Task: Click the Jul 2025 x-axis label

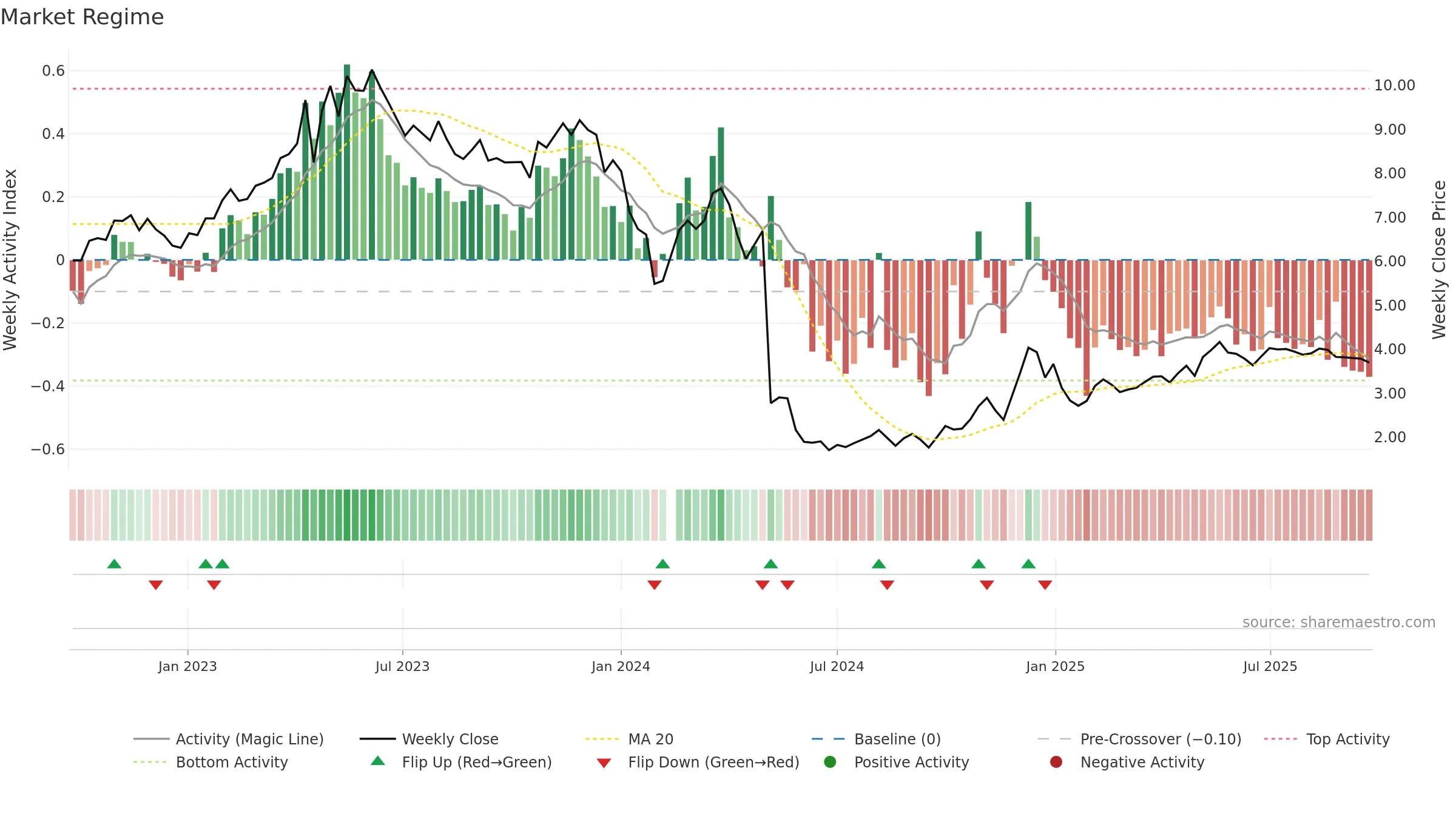Action: click(x=1270, y=666)
